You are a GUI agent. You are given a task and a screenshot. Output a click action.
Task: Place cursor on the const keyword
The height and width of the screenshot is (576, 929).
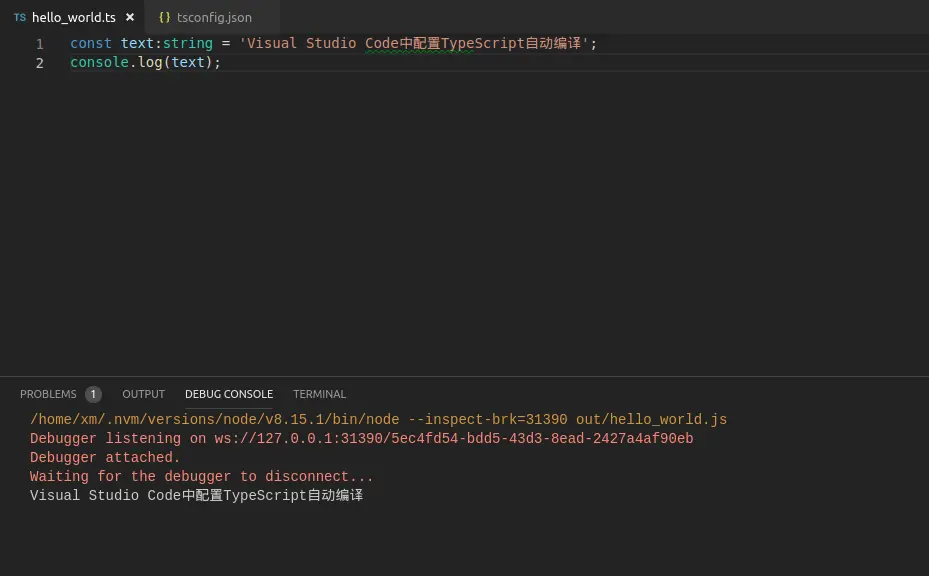pos(90,44)
